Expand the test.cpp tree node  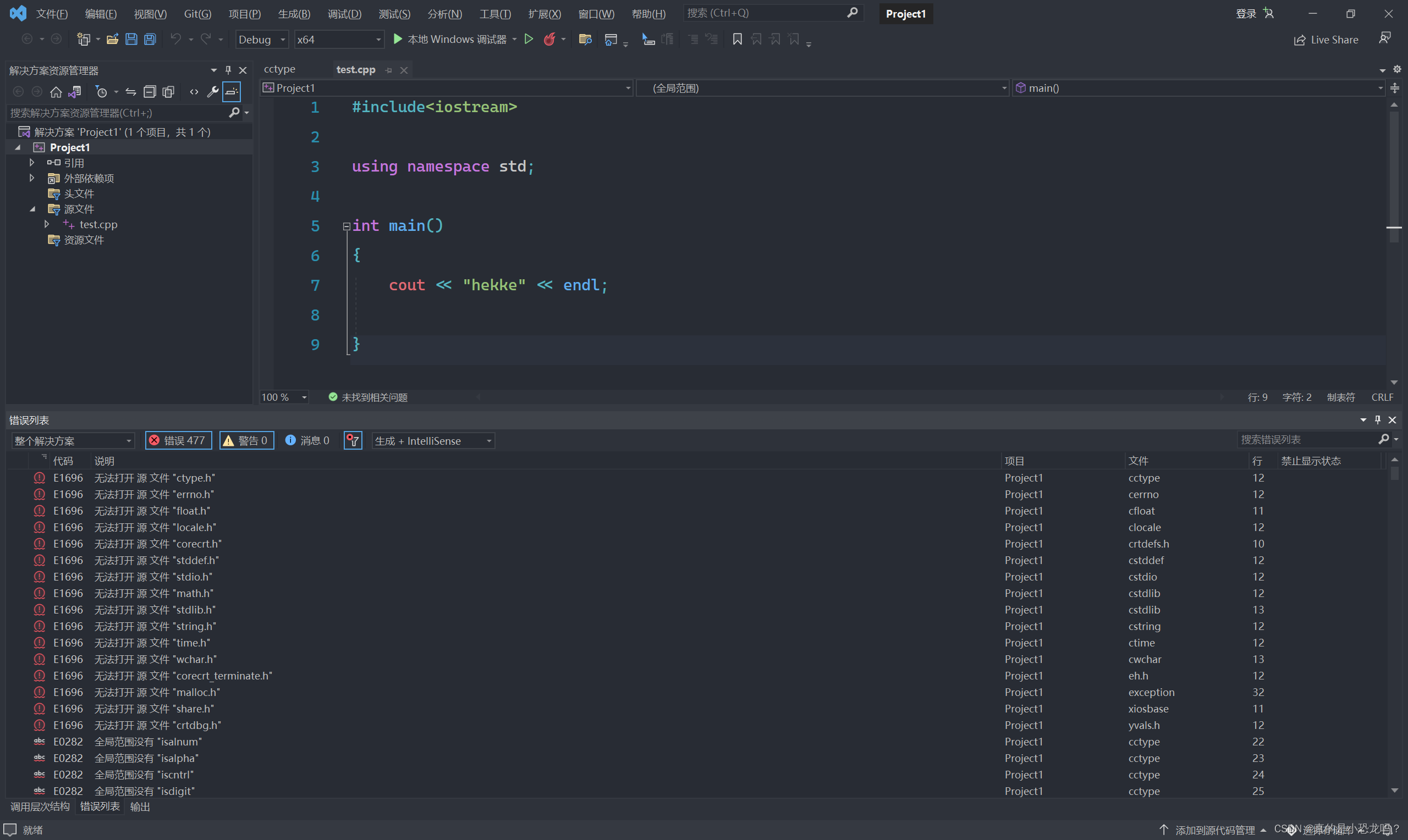tap(47, 224)
